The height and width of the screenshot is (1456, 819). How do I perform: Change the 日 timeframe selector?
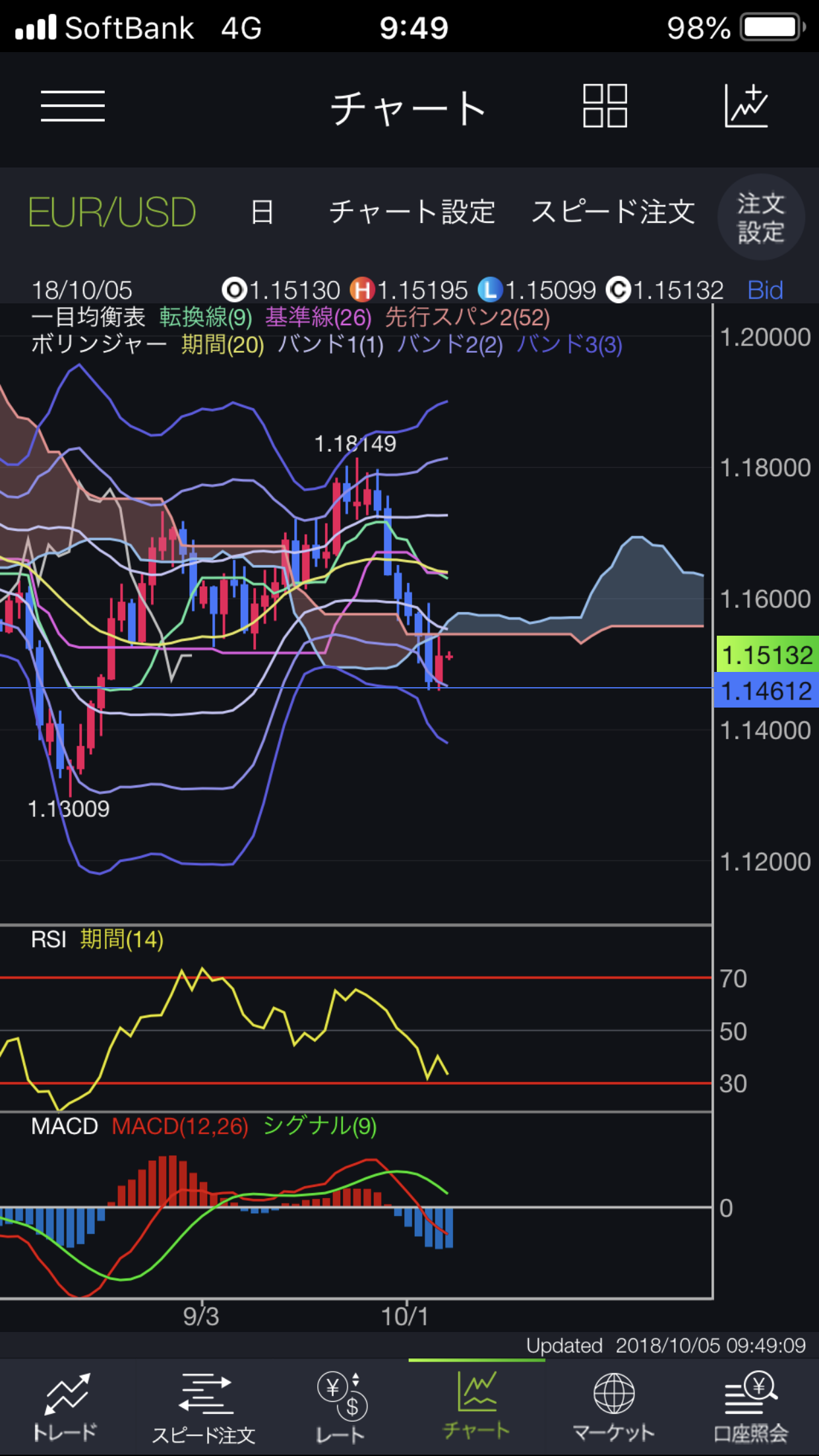[262, 212]
